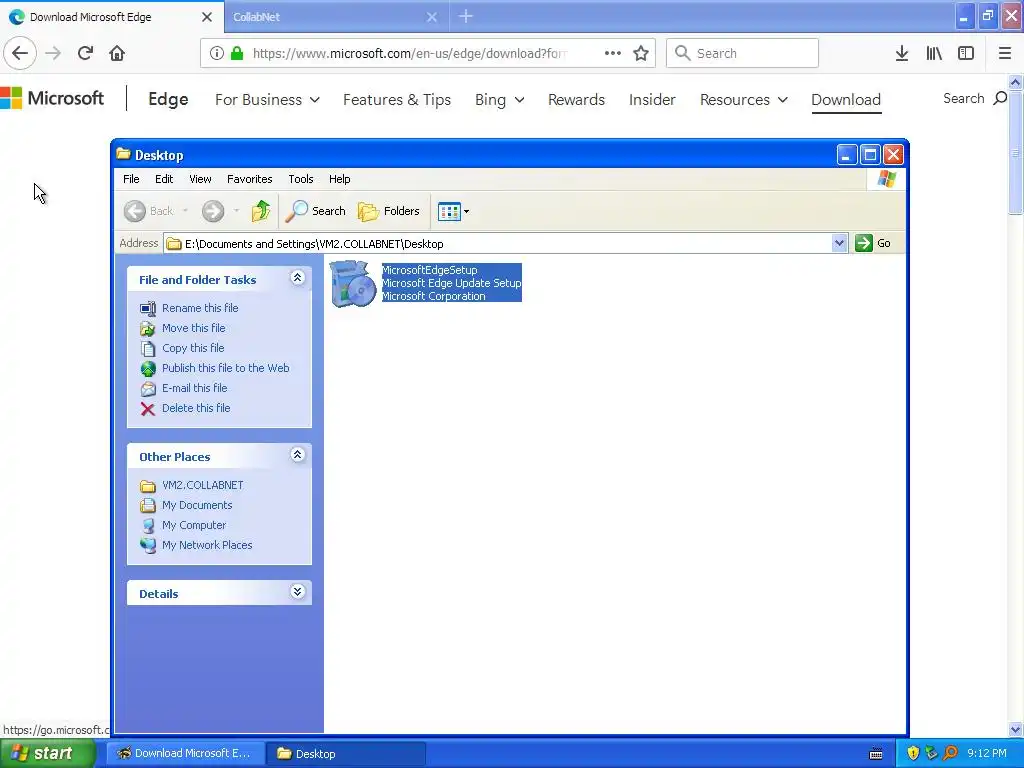The width and height of the screenshot is (1024, 768).
Task: Toggle the Firefox sidebar icon
Action: [x=966, y=53]
